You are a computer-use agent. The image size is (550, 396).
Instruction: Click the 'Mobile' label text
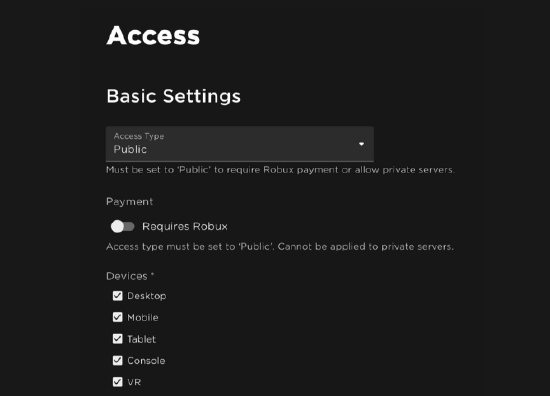143,318
